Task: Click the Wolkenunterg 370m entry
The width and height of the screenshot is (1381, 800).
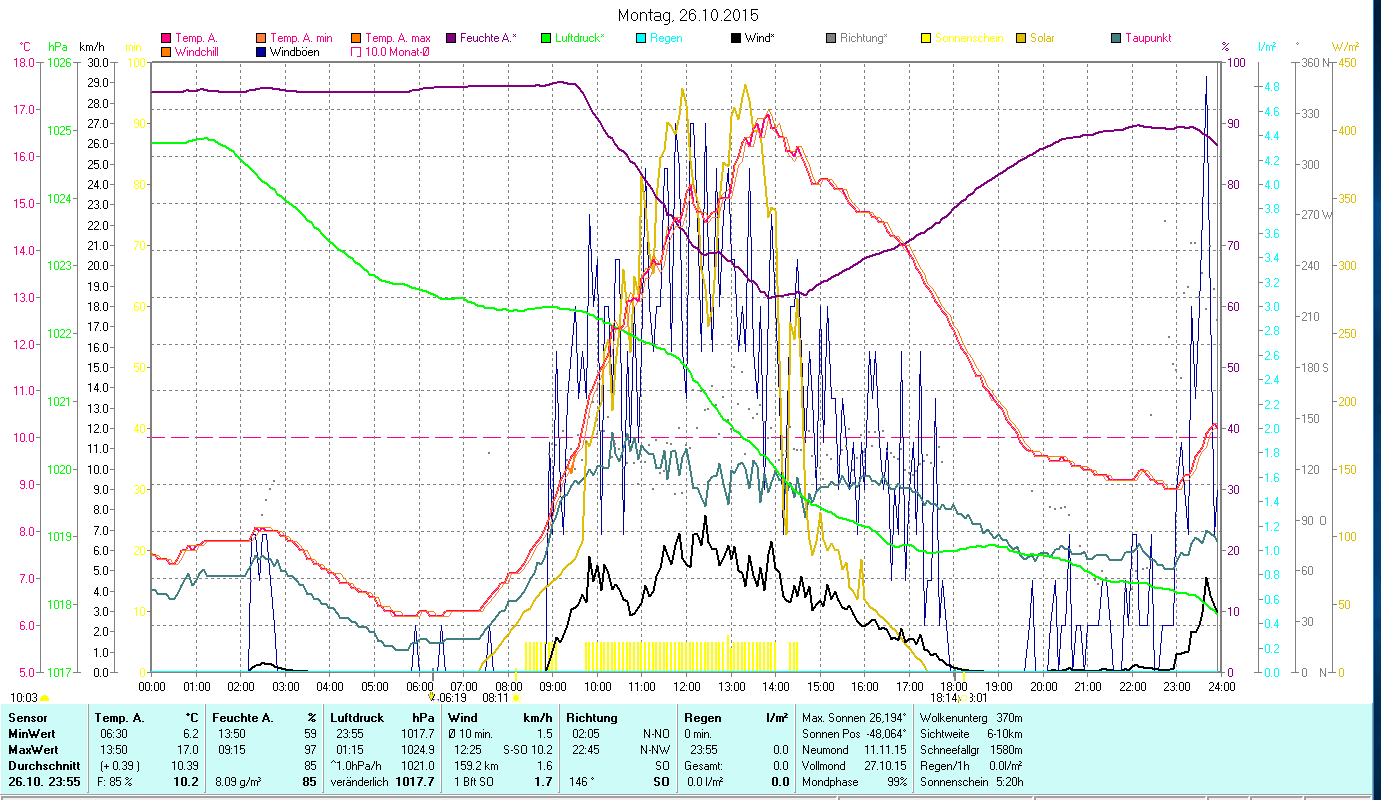Action: click(970, 718)
